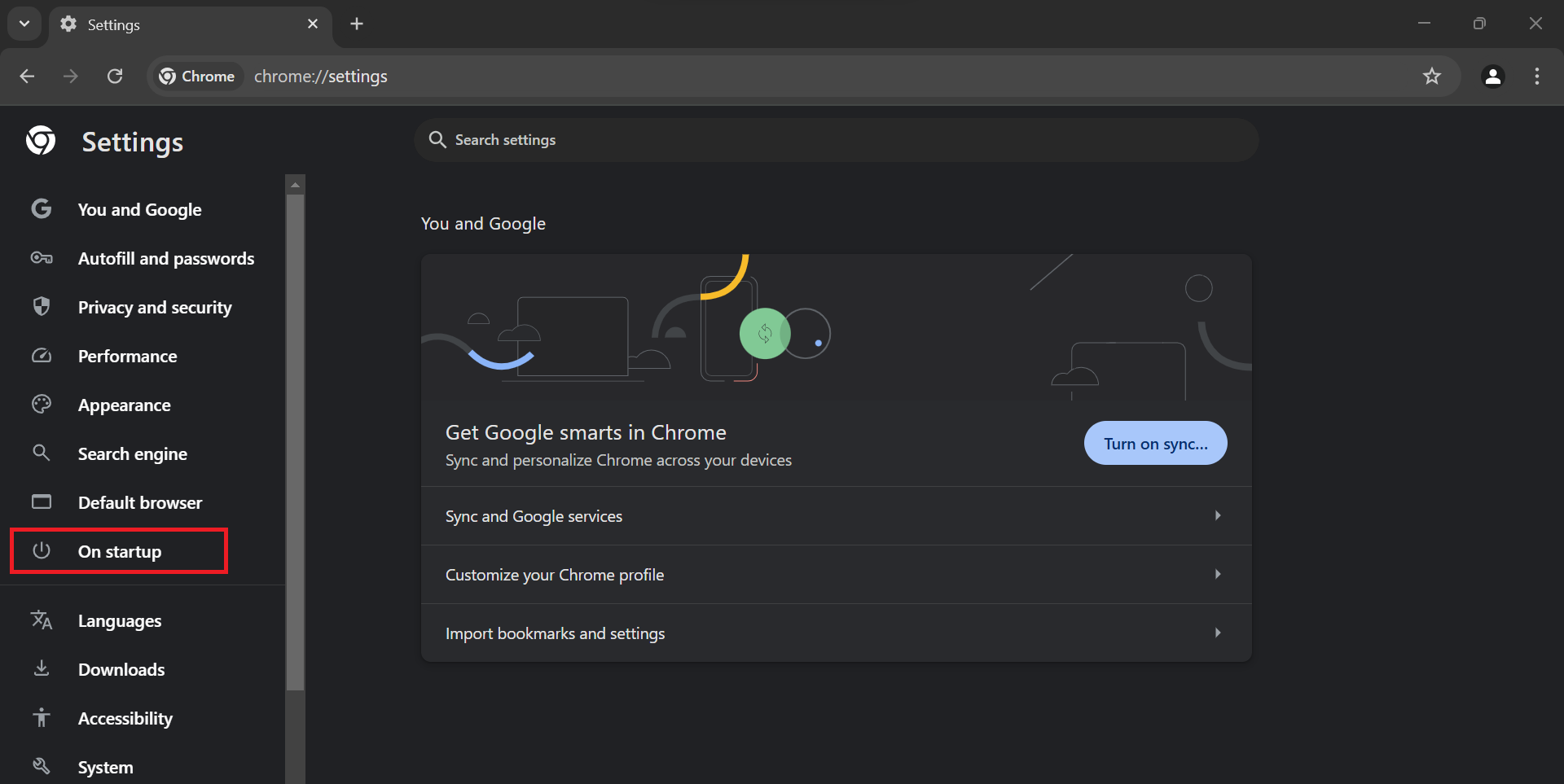Click the Google G icon in sidebar

tap(42, 209)
